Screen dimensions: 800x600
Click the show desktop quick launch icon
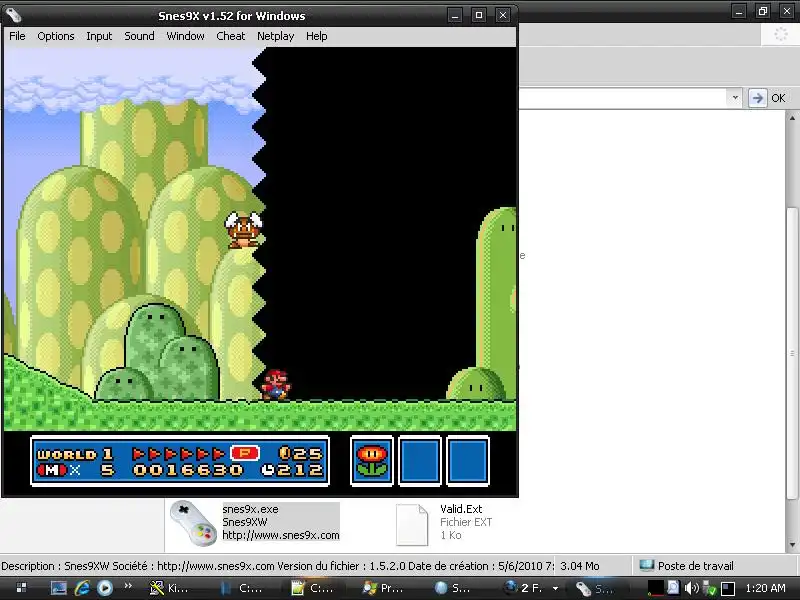point(59,588)
